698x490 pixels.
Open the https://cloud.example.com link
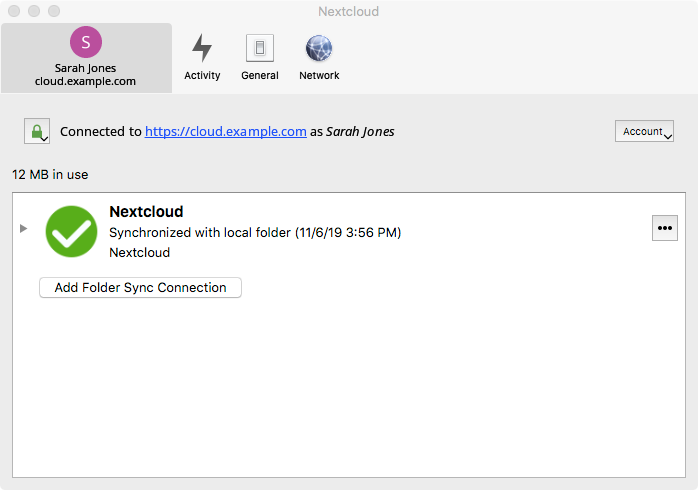pos(226,131)
